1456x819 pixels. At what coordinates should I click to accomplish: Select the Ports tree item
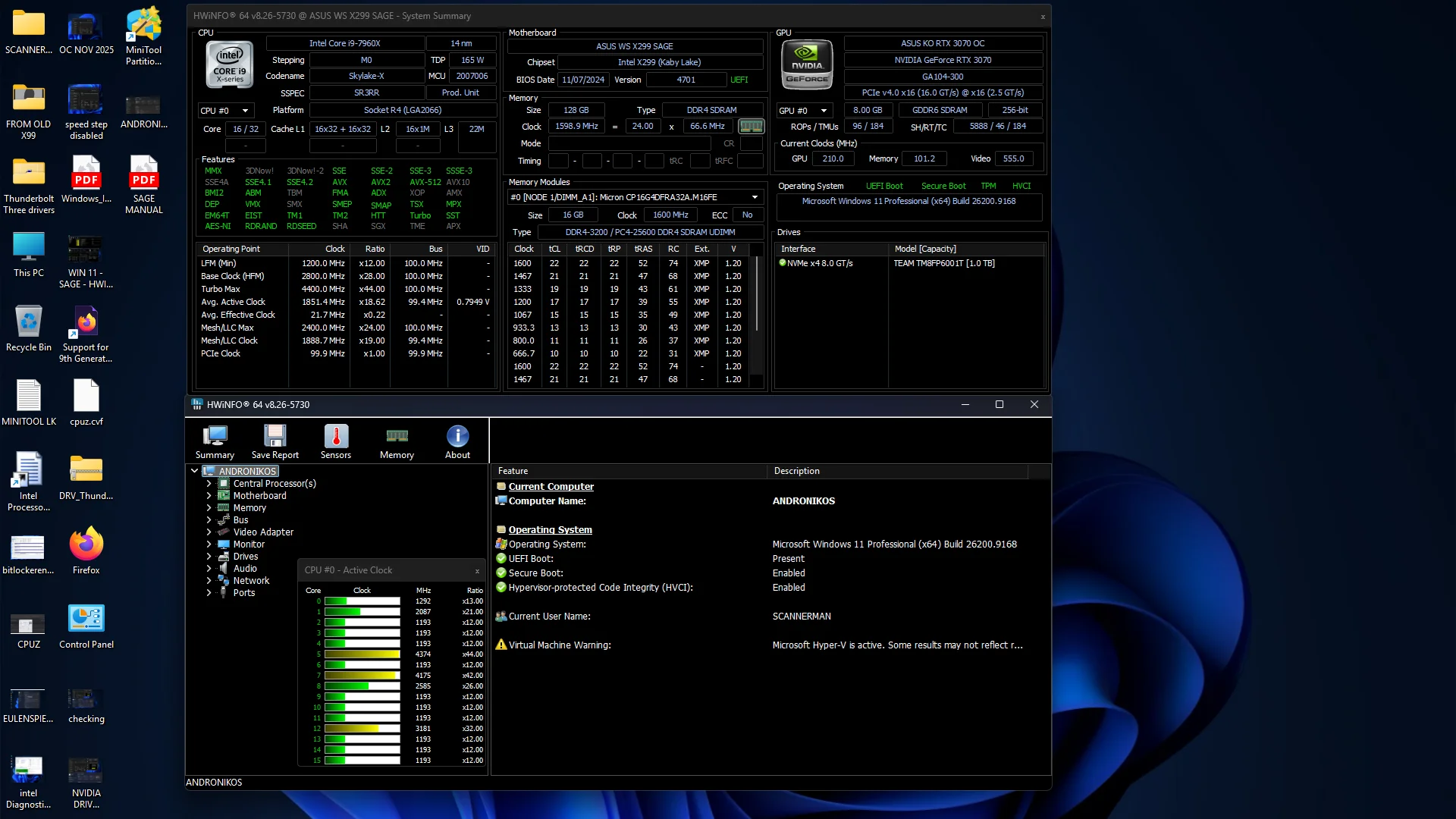pyautogui.click(x=243, y=592)
